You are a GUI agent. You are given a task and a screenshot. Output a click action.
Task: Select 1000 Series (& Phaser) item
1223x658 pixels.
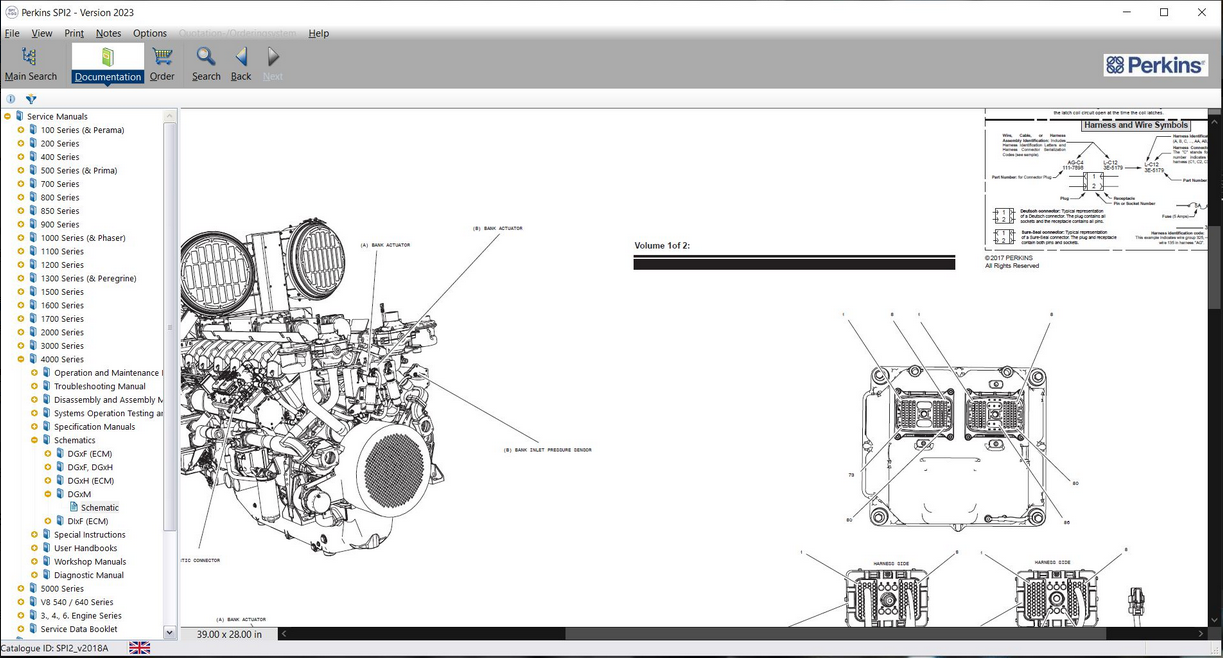pos(83,238)
